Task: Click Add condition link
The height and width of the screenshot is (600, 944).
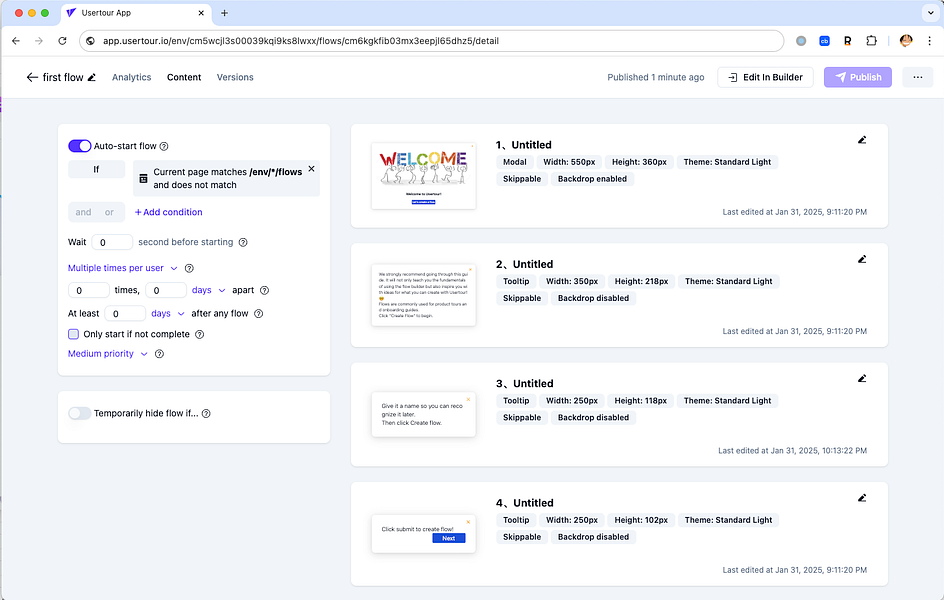Action: point(169,212)
